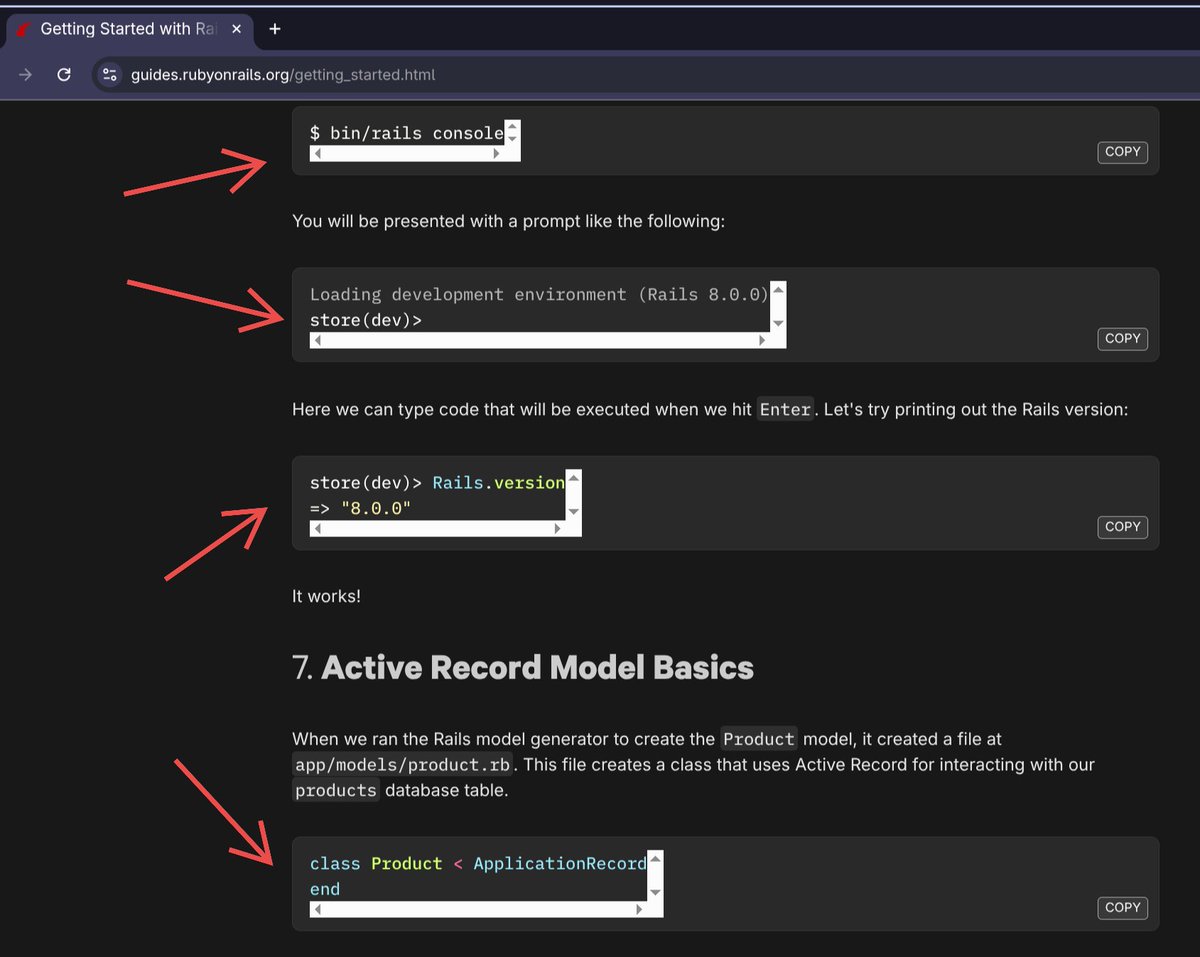The height and width of the screenshot is (957, 1200).
Task: Click scroll-left arrow in class Product block
Action: 317,910
